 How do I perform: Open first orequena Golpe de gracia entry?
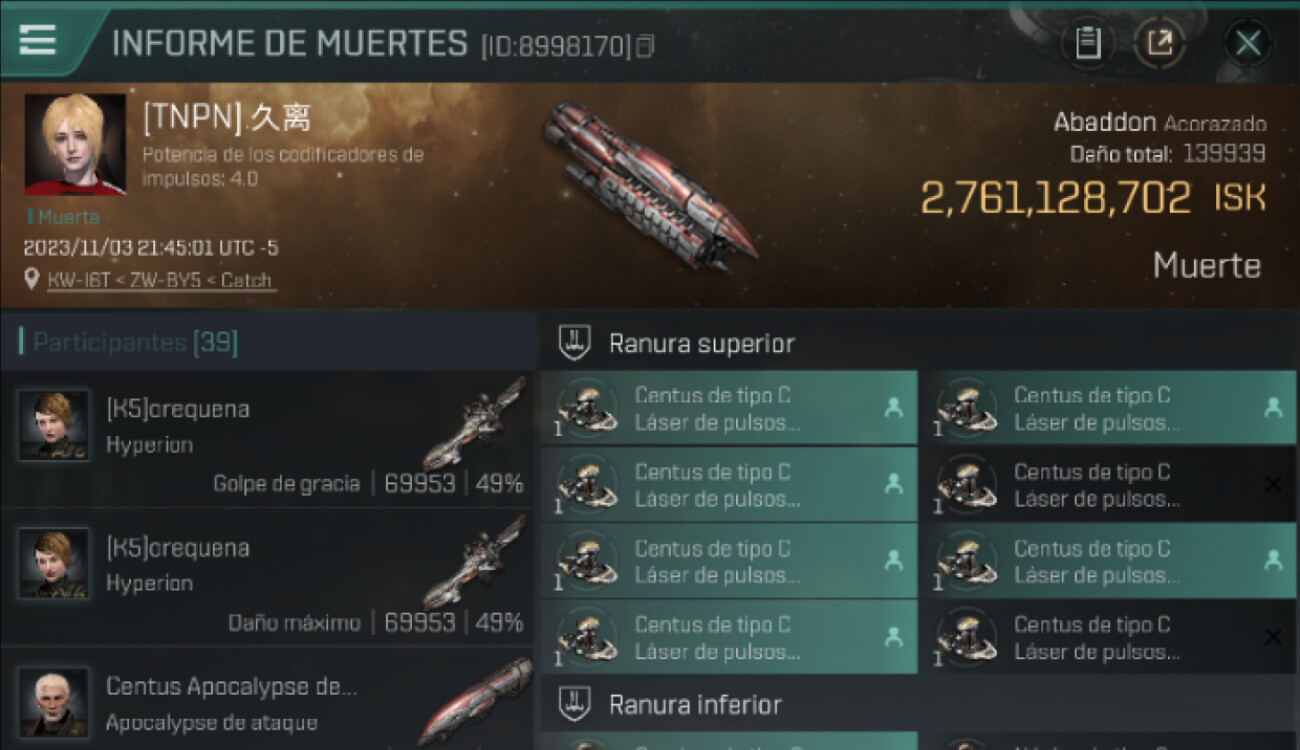[268, 440]
